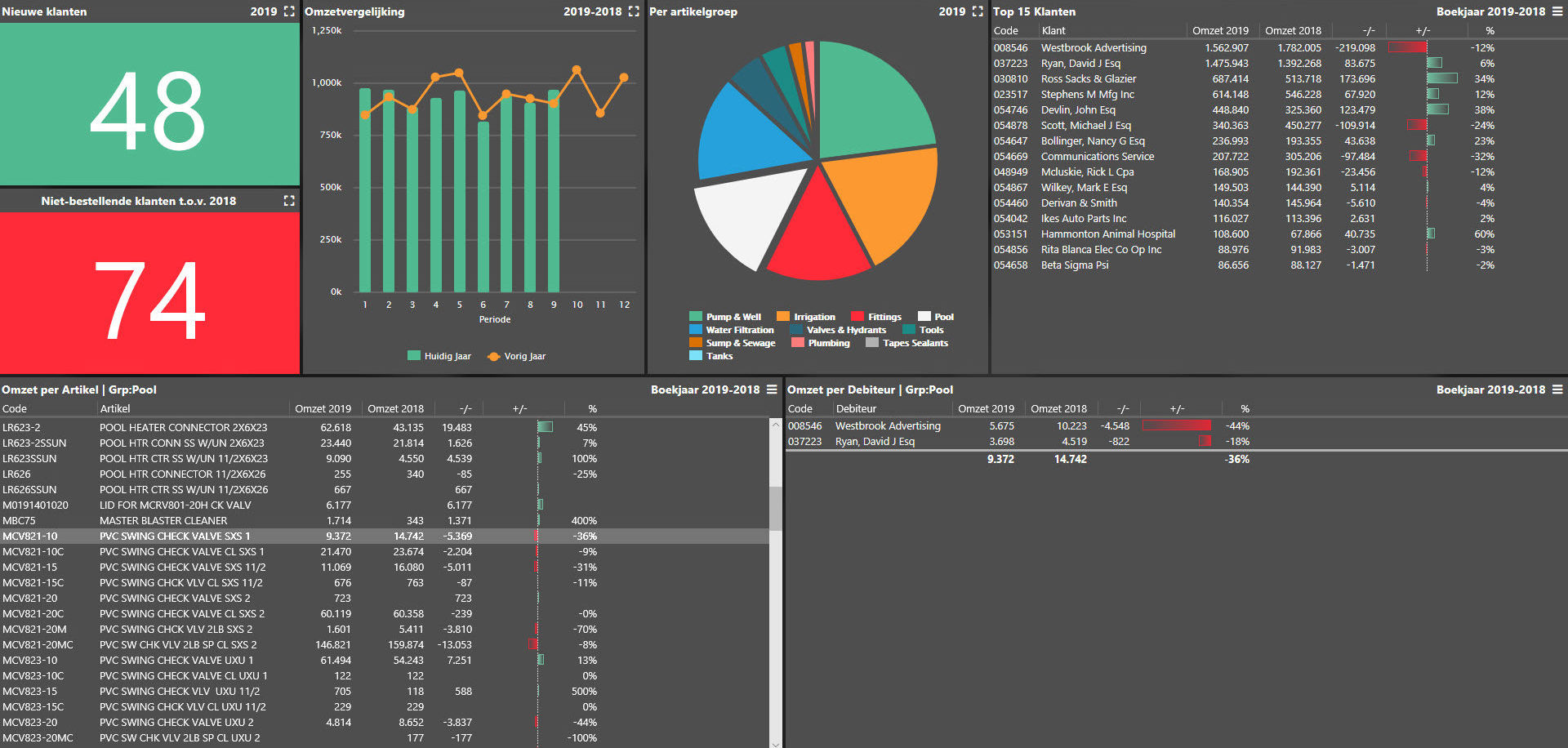Screen dimensions: 1568x748
Task: Click the Vorig Jaar point at period 10
Action: (577, 70)
